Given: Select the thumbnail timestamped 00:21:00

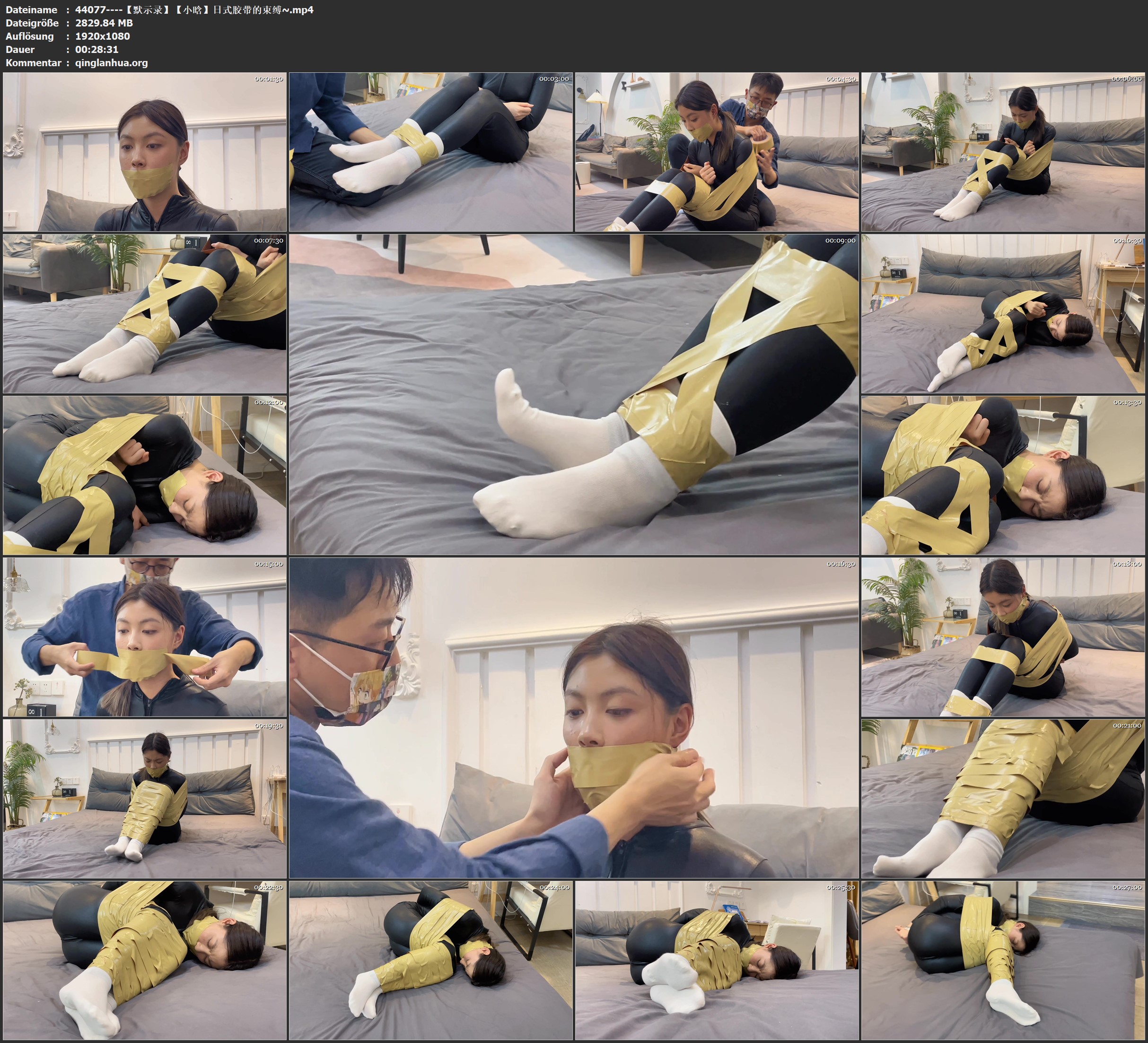Looking at the screenshot, I should (1003, 798).
